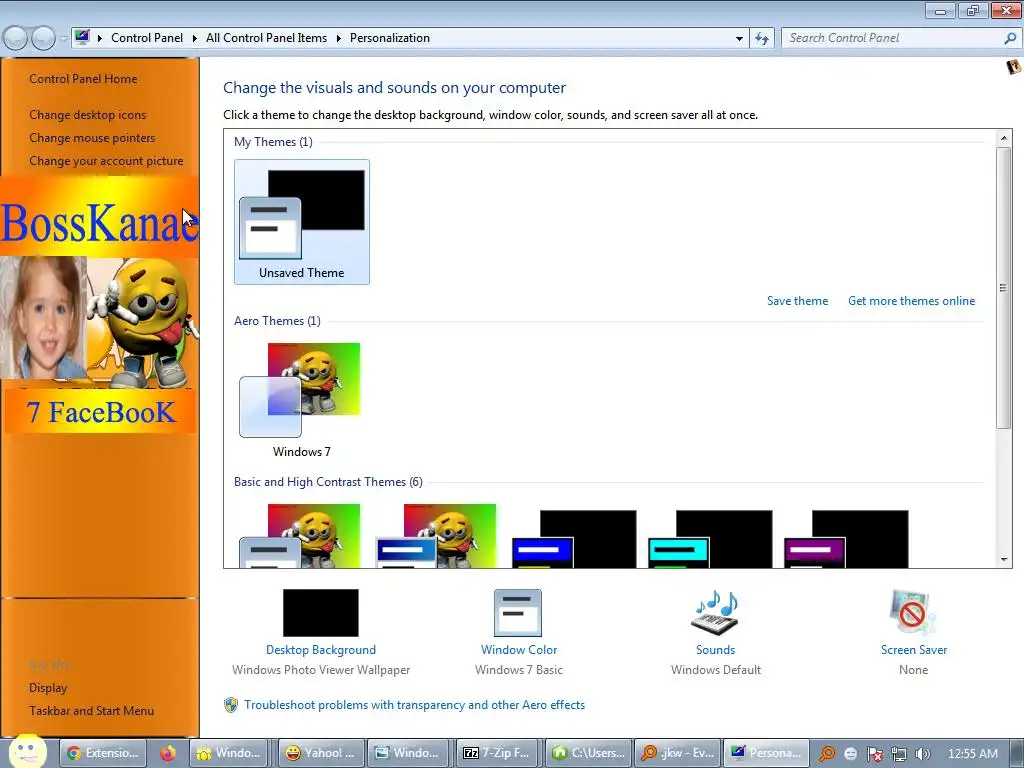
Task: Click the recent pages arrow beside Forward
Action: click(x=63, y=39)
